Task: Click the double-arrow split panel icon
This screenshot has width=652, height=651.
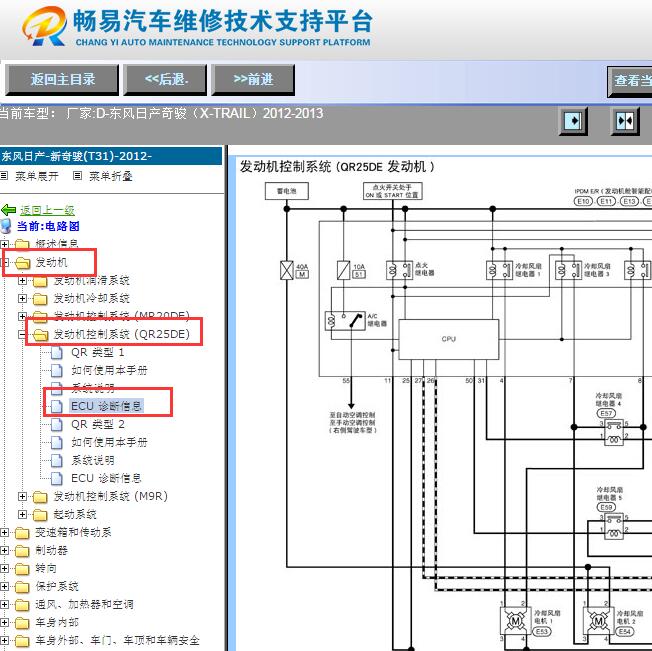Action: pos(625,121)
